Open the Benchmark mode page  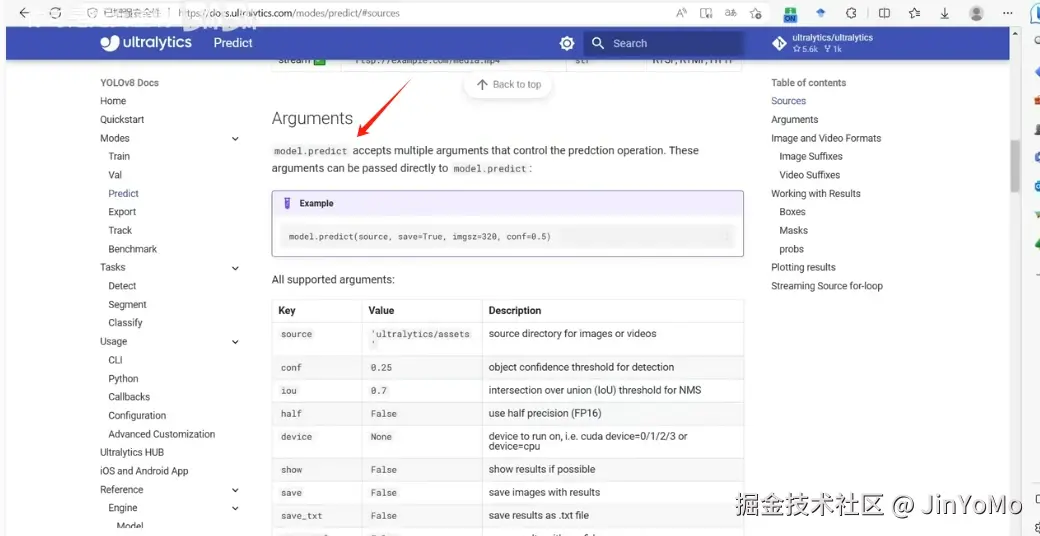click(133, 249)
